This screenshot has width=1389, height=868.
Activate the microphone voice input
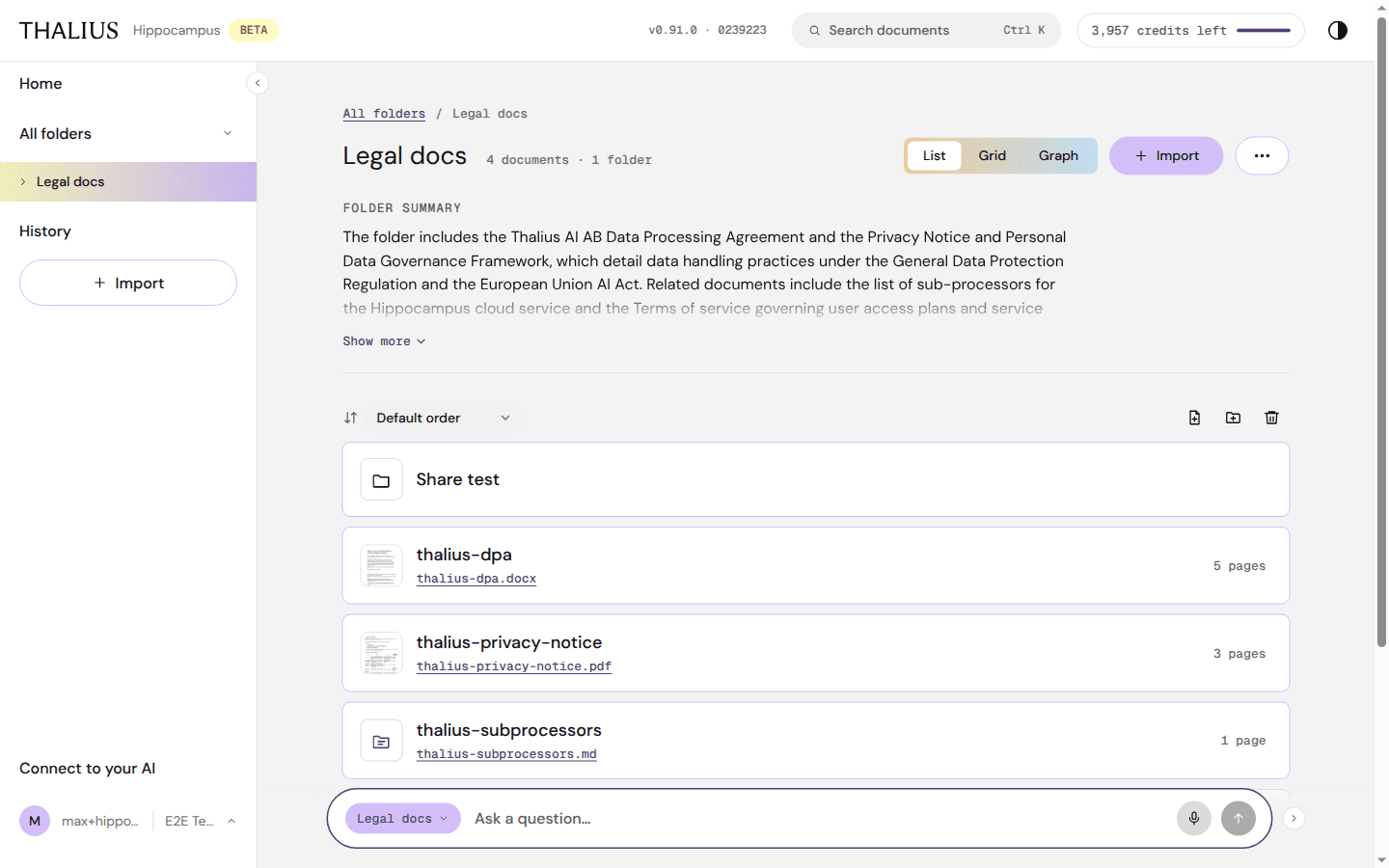point(1194,819)
